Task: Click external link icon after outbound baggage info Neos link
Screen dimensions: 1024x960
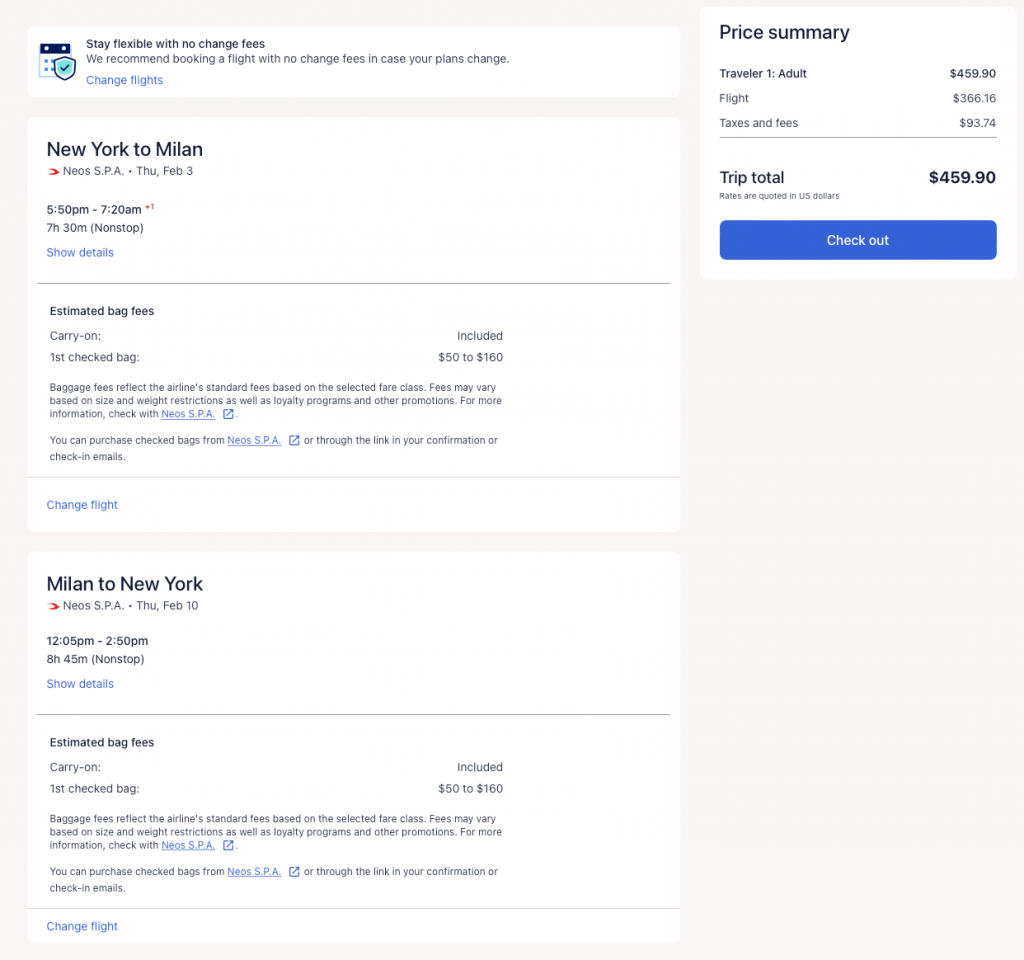Action: (228, 414)
